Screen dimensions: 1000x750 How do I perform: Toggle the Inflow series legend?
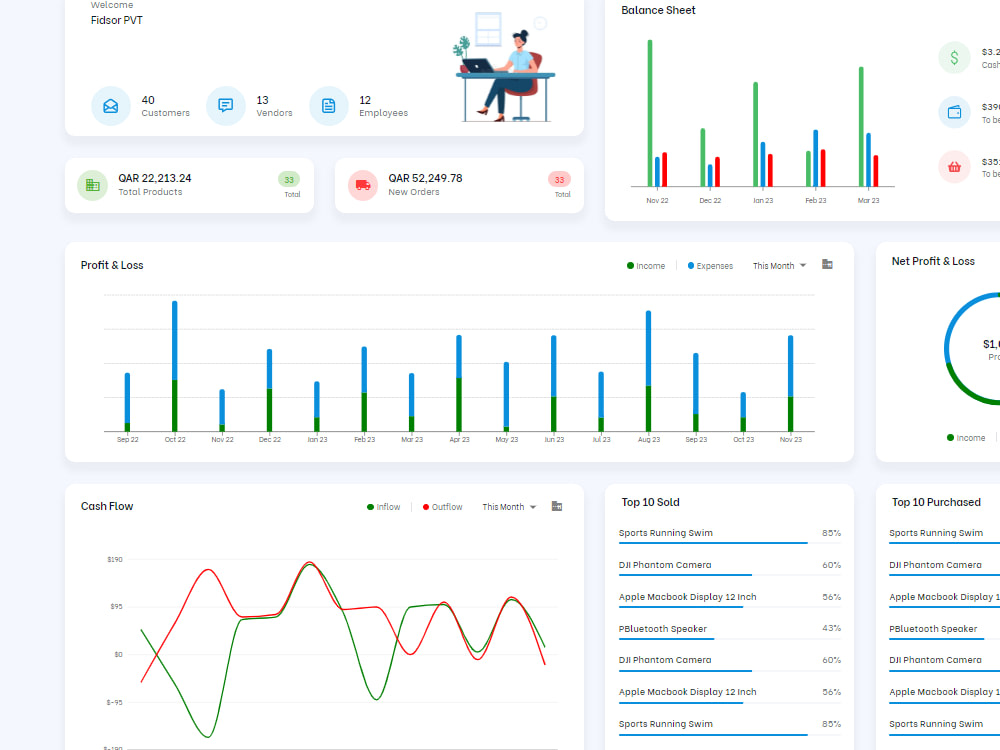pos(383,507)
